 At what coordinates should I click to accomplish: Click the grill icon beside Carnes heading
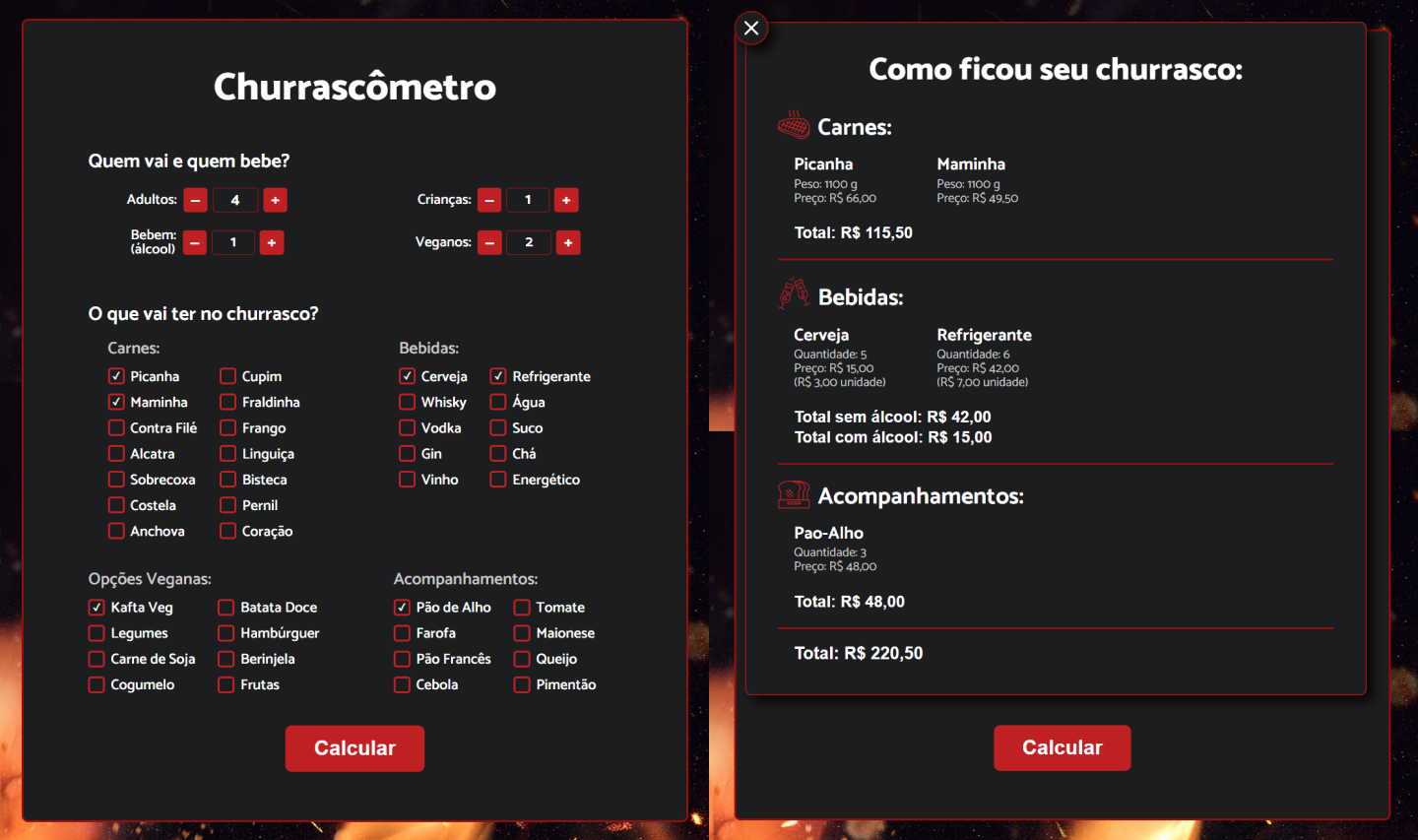(x=795, y=125)
